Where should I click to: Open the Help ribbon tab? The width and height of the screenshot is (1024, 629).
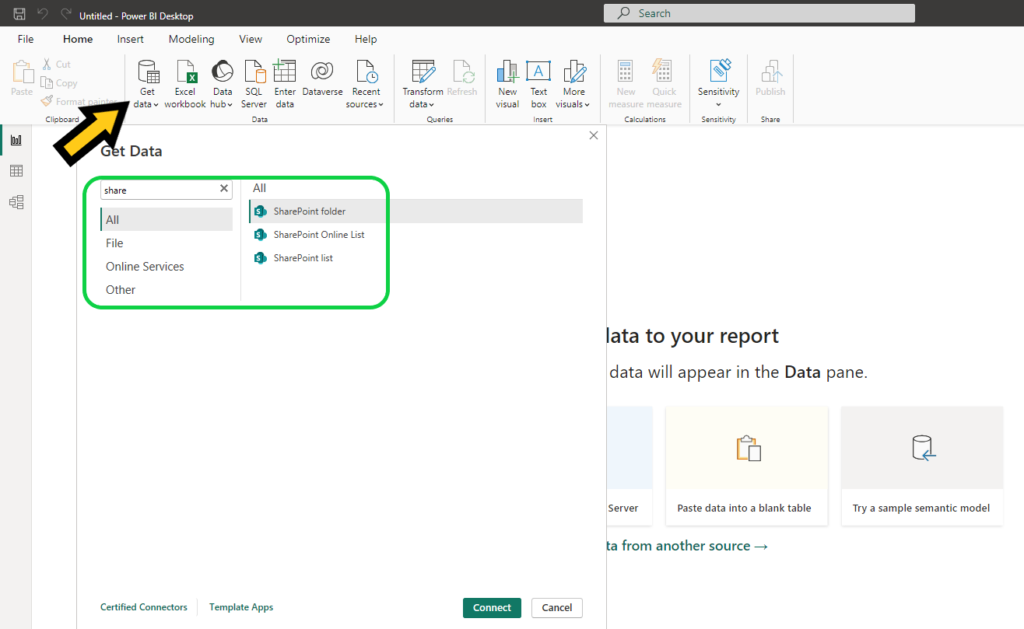366,39
